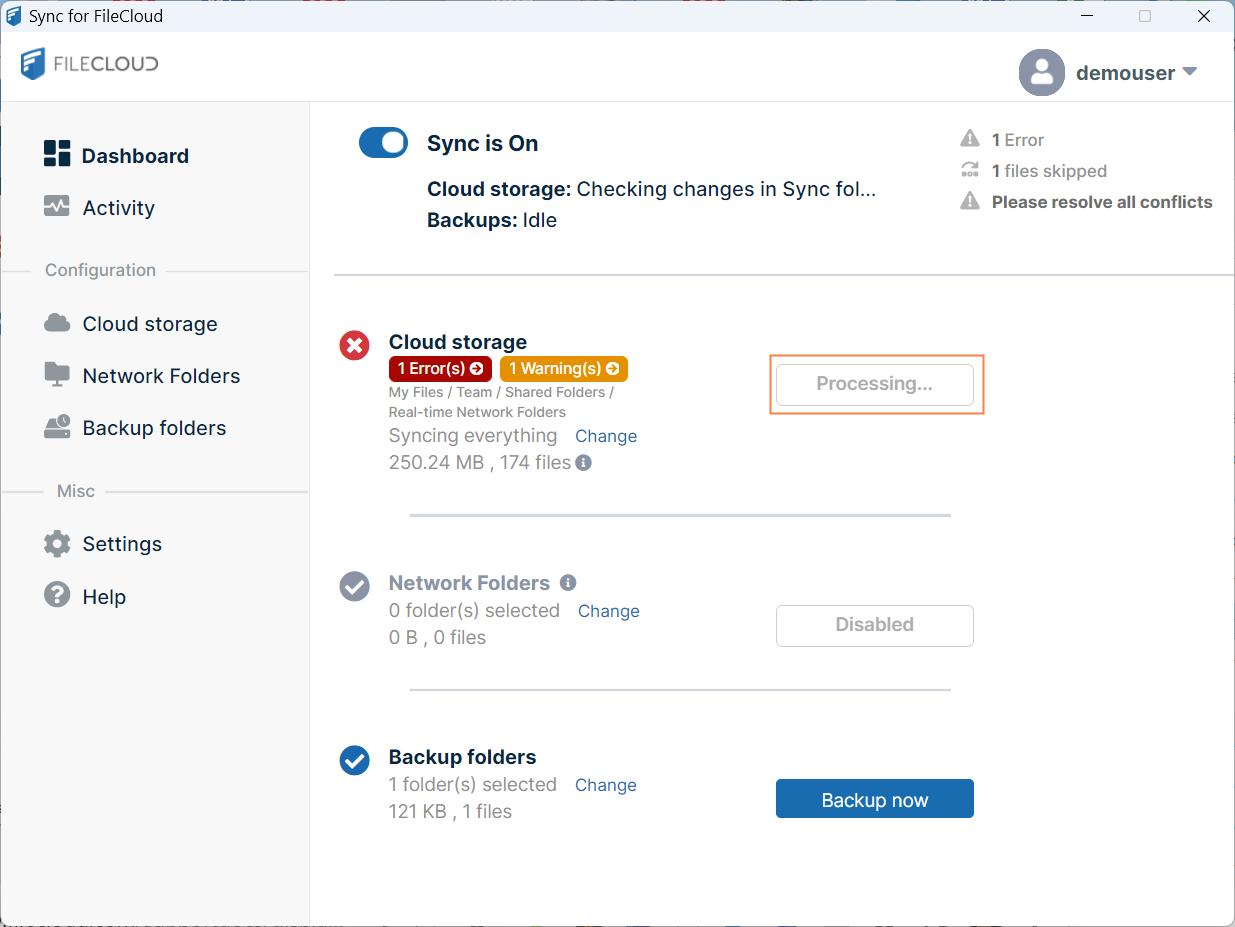The height and width of the screenshot is (927, 1235).
Task: Expand the 1 Warning(s) orange badge
Action: [563, 369]
